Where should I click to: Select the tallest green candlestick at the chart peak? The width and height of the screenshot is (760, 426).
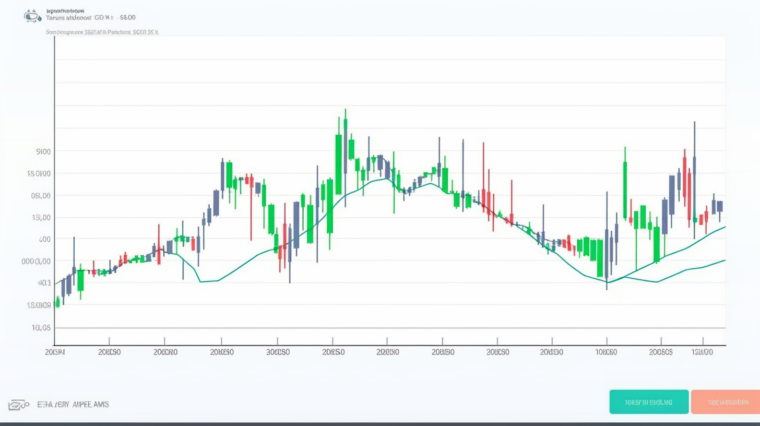click(x=341, y=150)
